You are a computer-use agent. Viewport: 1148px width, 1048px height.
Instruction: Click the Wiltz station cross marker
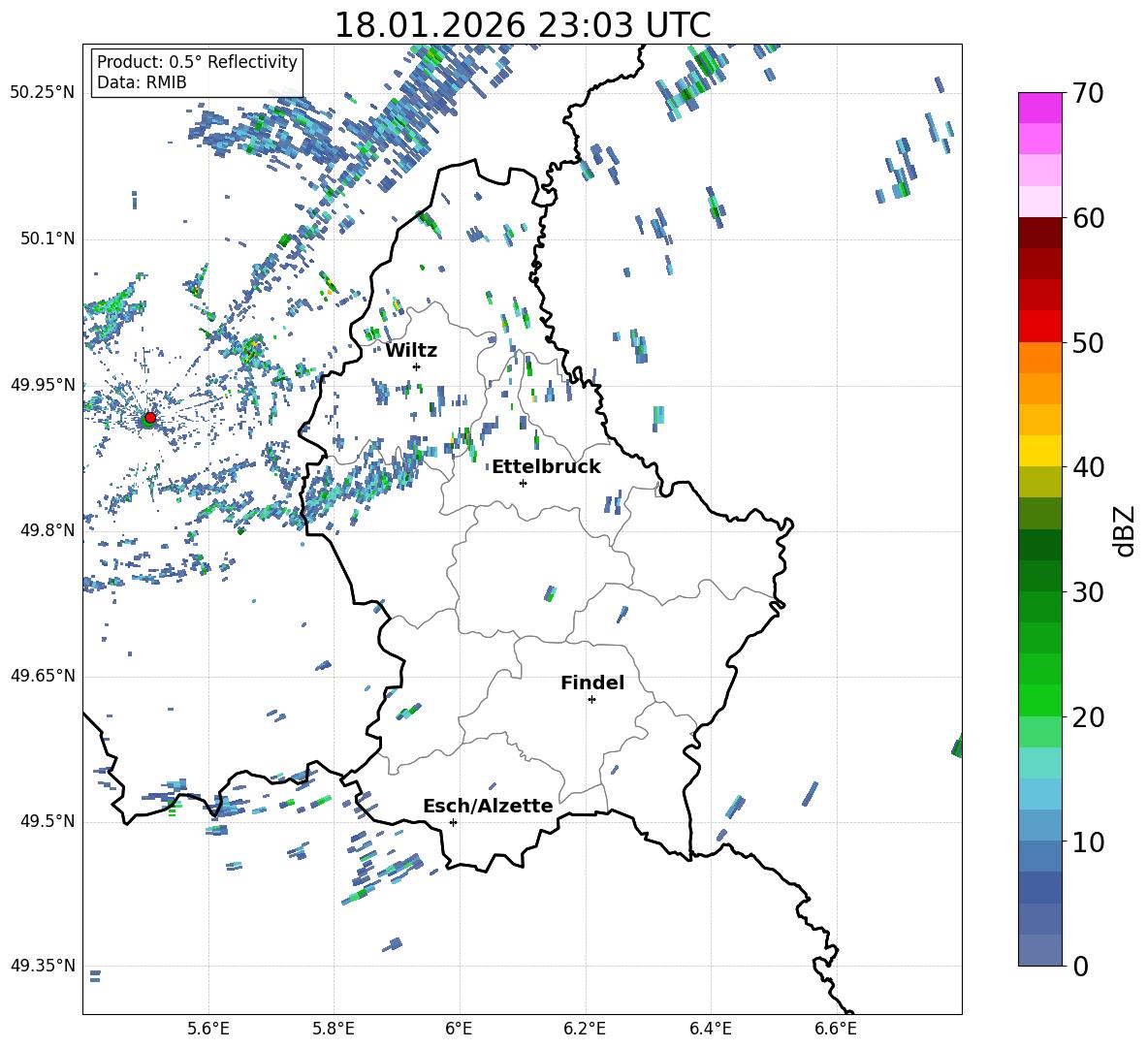416,366
